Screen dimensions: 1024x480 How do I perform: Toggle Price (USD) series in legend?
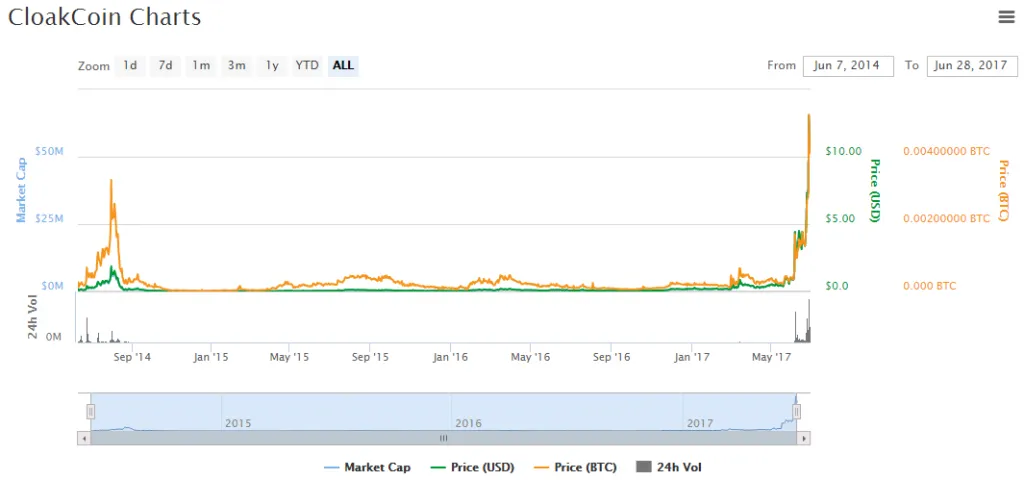coord(472,467)
